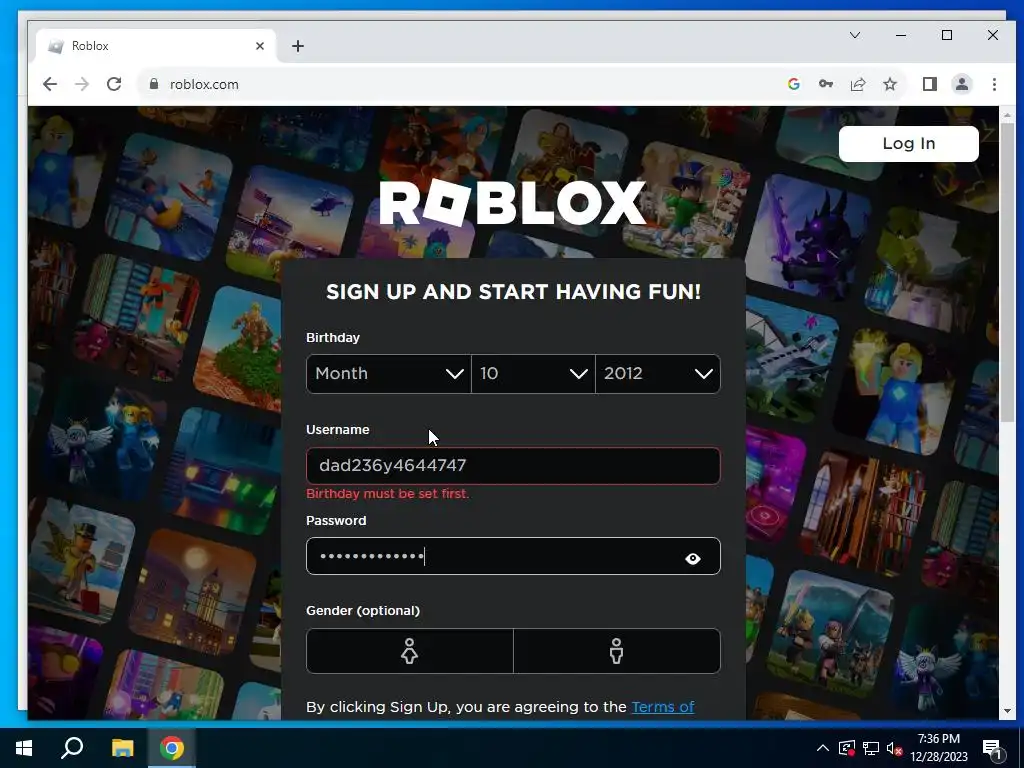Open Chrome side panel
Screen dimensions: 1024x768
pyautogui.click(x=929, y=84)
